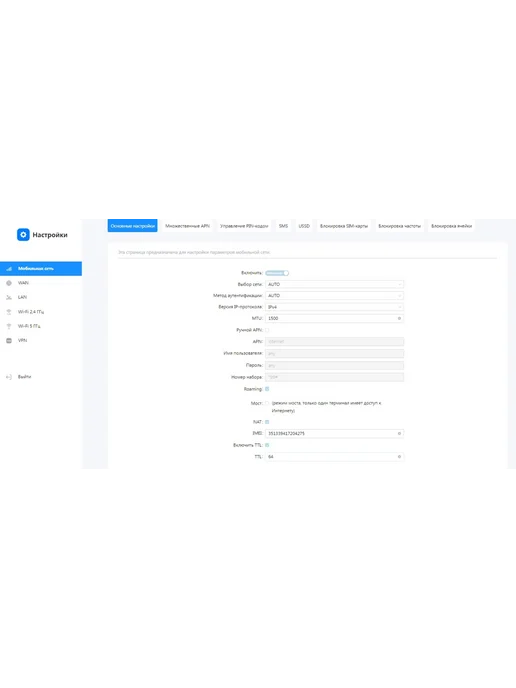This screenshot has height=688, width=516.
Task: Toggle the NAT checkbox
Action: [x=267, y=422]
